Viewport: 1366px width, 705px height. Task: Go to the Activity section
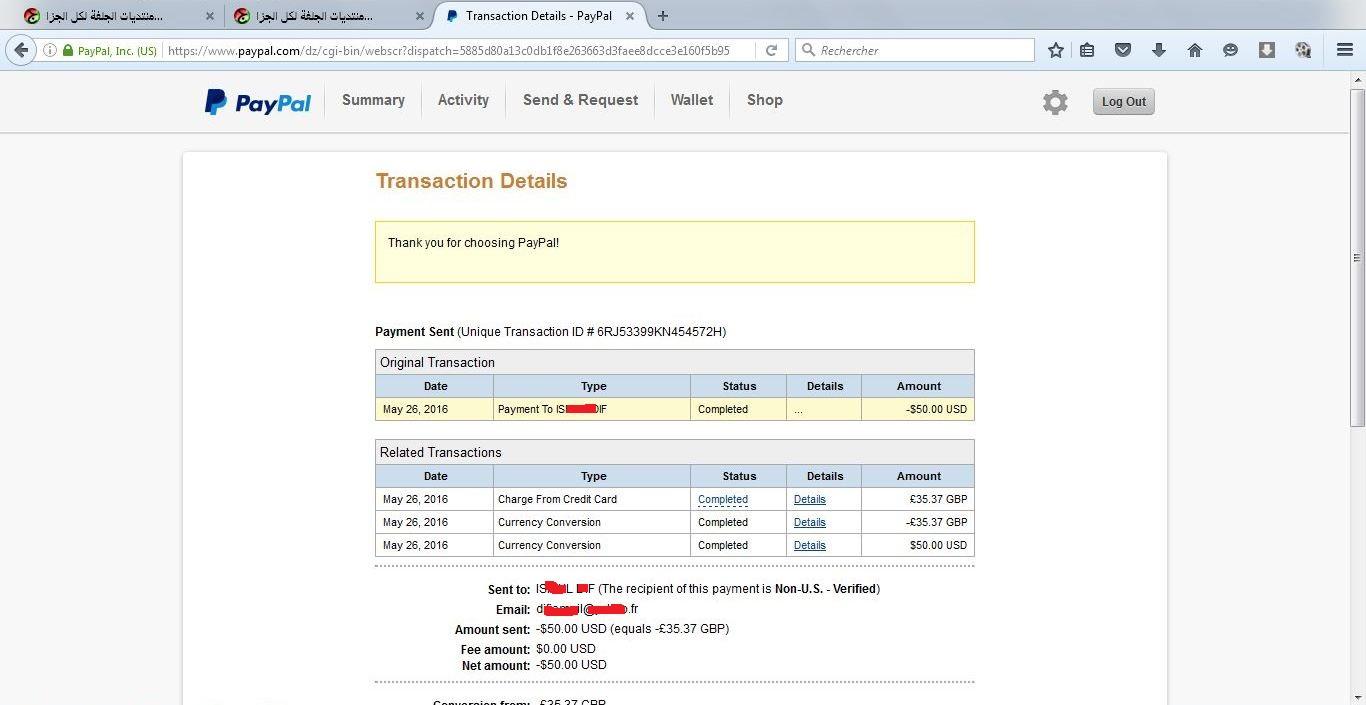463,100
